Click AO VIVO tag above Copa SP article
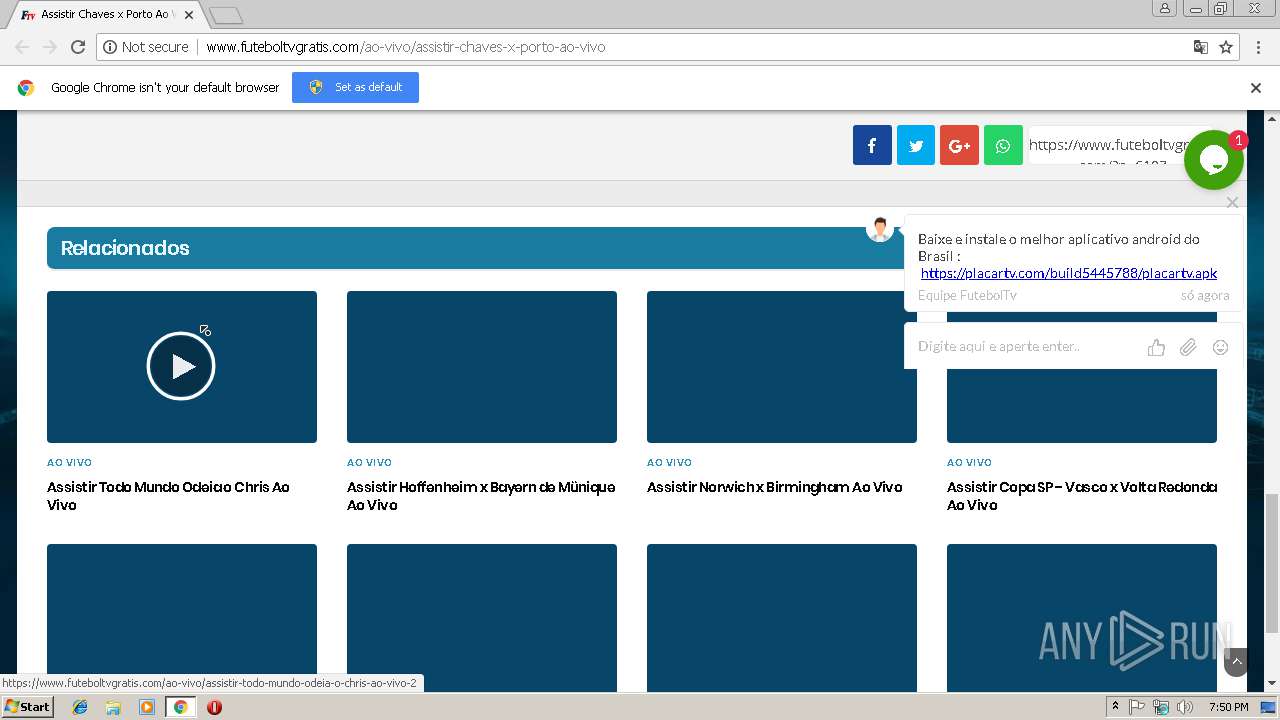 [x=969, y=462]
